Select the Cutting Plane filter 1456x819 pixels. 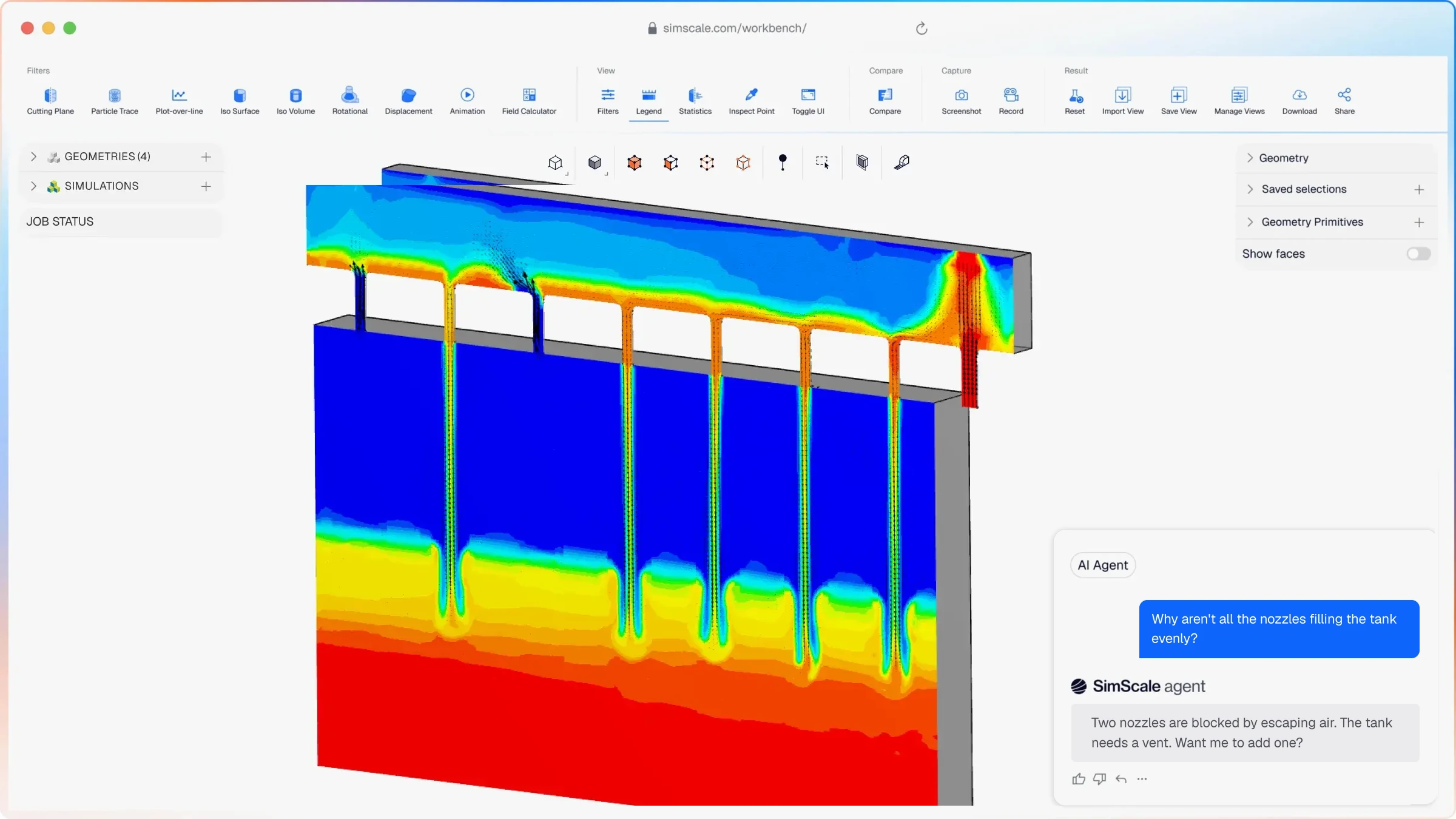pyautogui.click(x=50, y=101)
